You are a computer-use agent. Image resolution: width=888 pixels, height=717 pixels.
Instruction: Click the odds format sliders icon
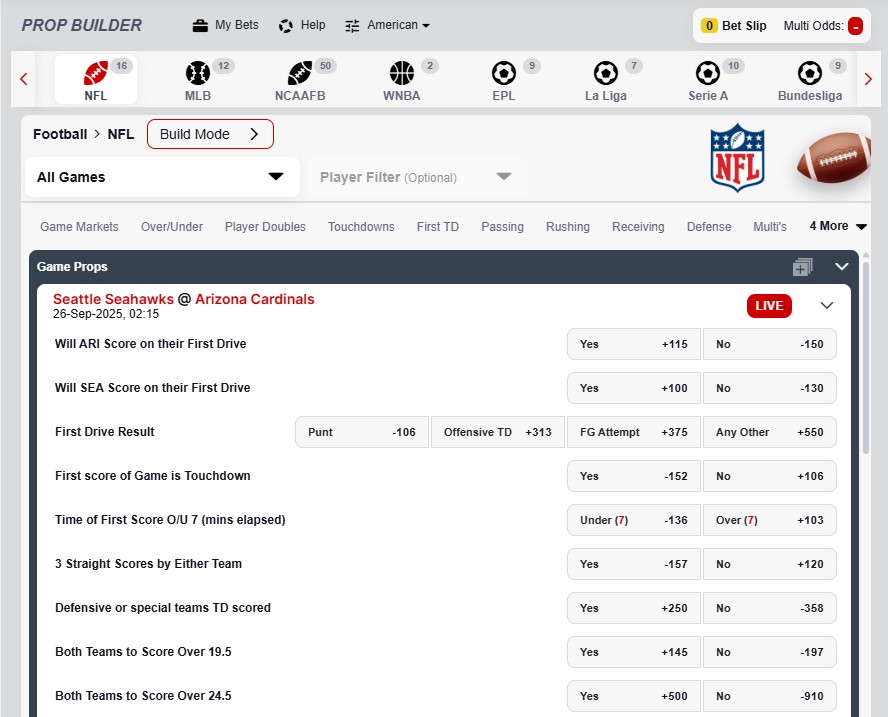[x=352, y=25]
